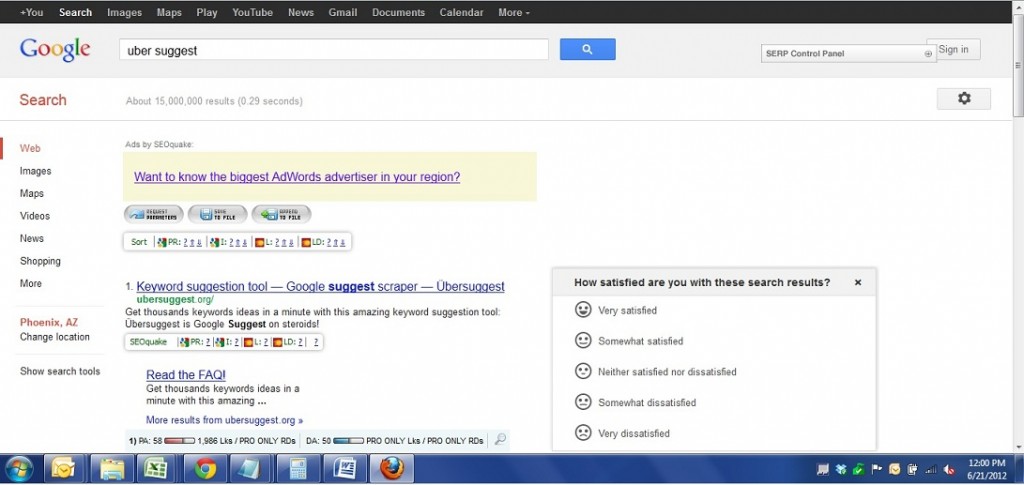The height and width of the screenshot is (485, 1024).
Task: Click the PA 58 authority bar
Action: click(x=179, y=441)
